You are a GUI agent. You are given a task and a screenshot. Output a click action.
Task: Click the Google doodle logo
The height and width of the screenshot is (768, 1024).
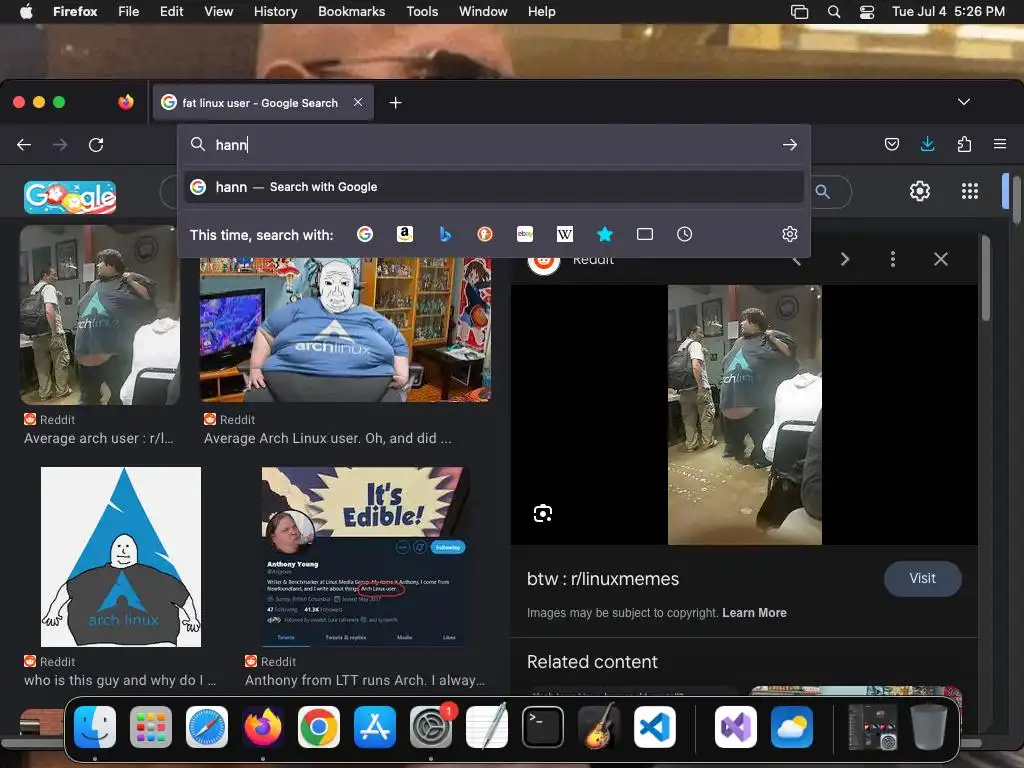point(70,197)
